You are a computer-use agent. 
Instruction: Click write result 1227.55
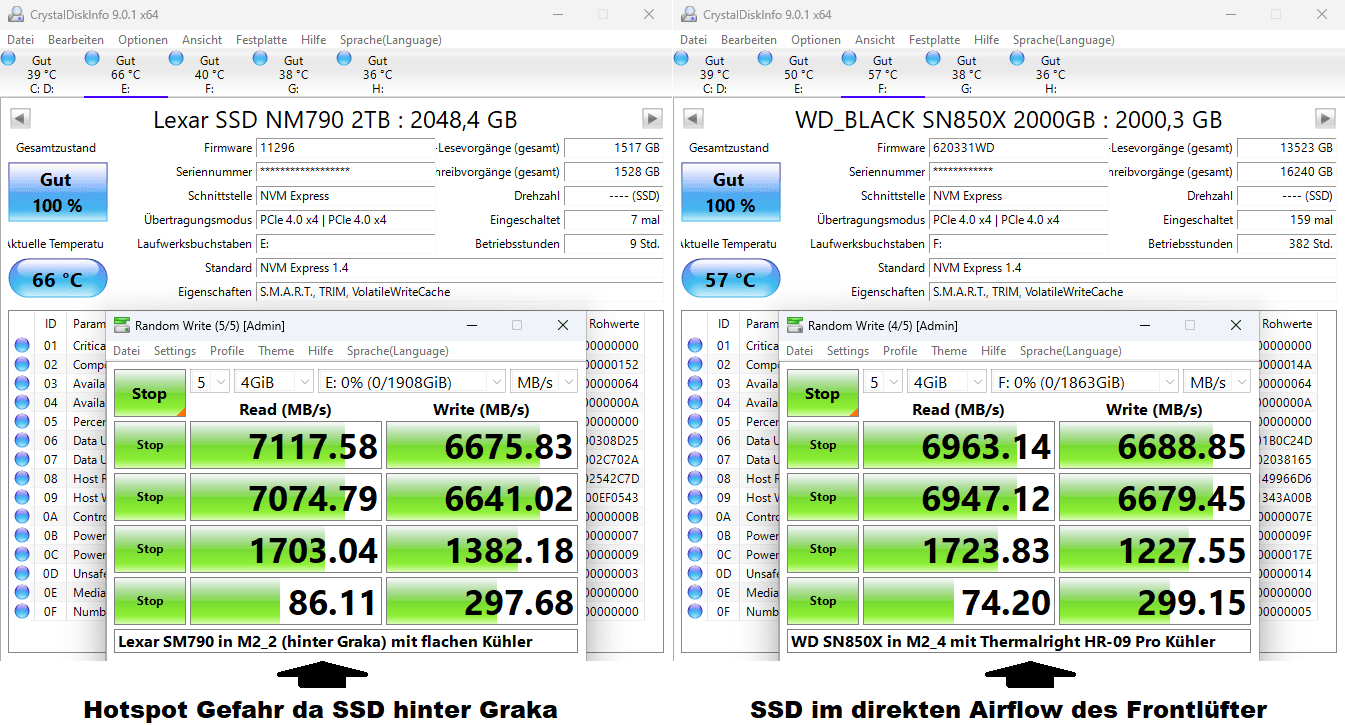click(1156, 549)
